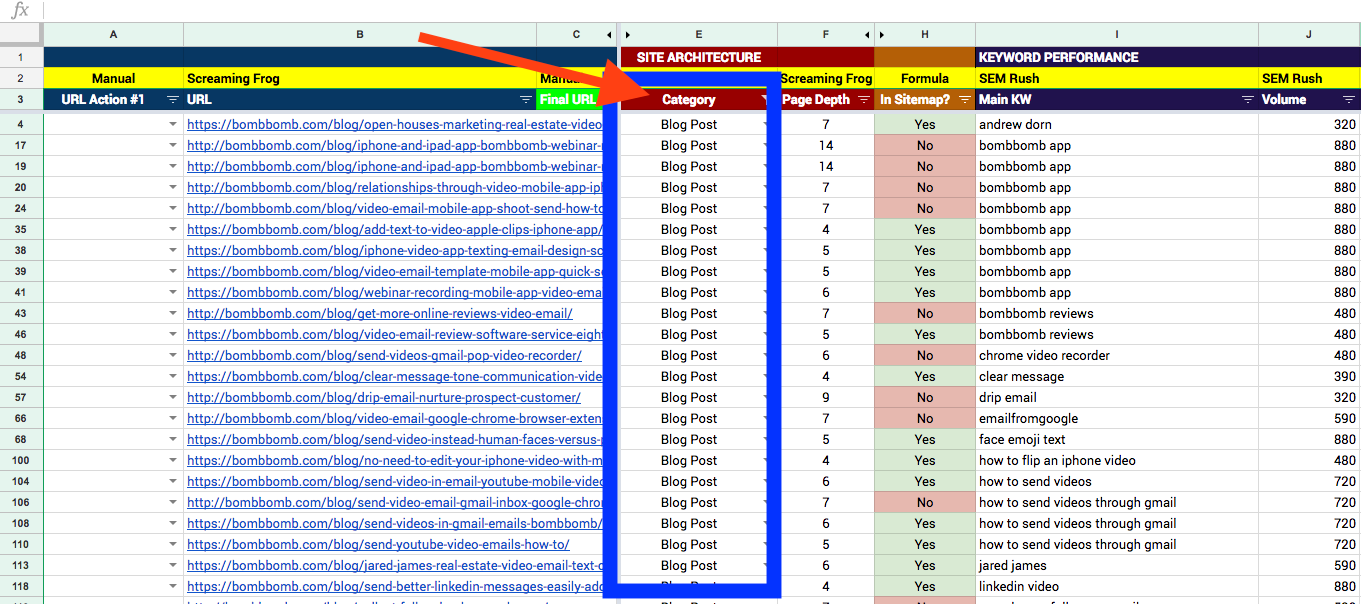Viewport: 1361px width, 604px height.
Task: Click the formula bar input field
Action: click(700, 10)
